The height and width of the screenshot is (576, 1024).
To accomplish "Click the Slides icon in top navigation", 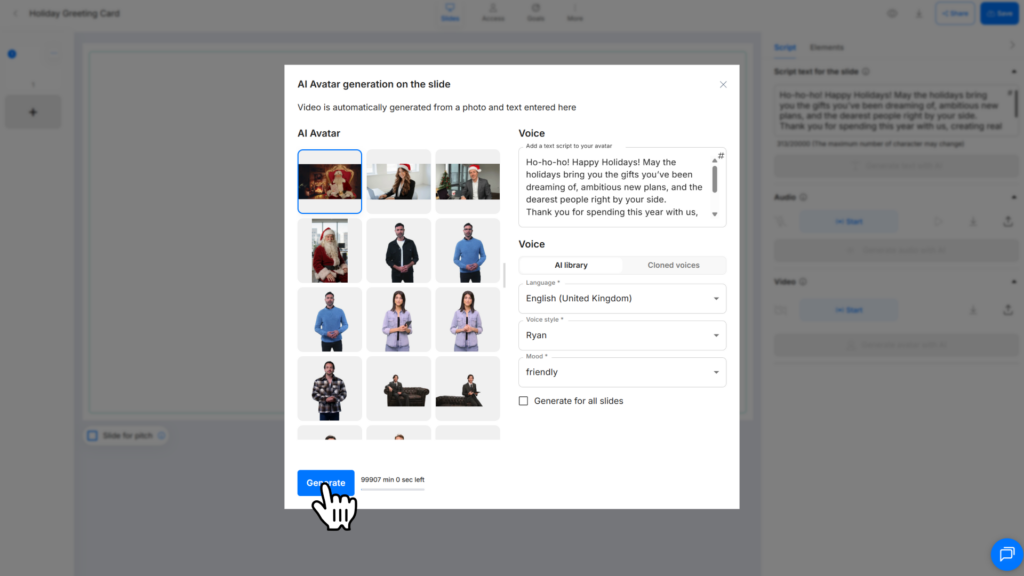I will pos(450,12).
